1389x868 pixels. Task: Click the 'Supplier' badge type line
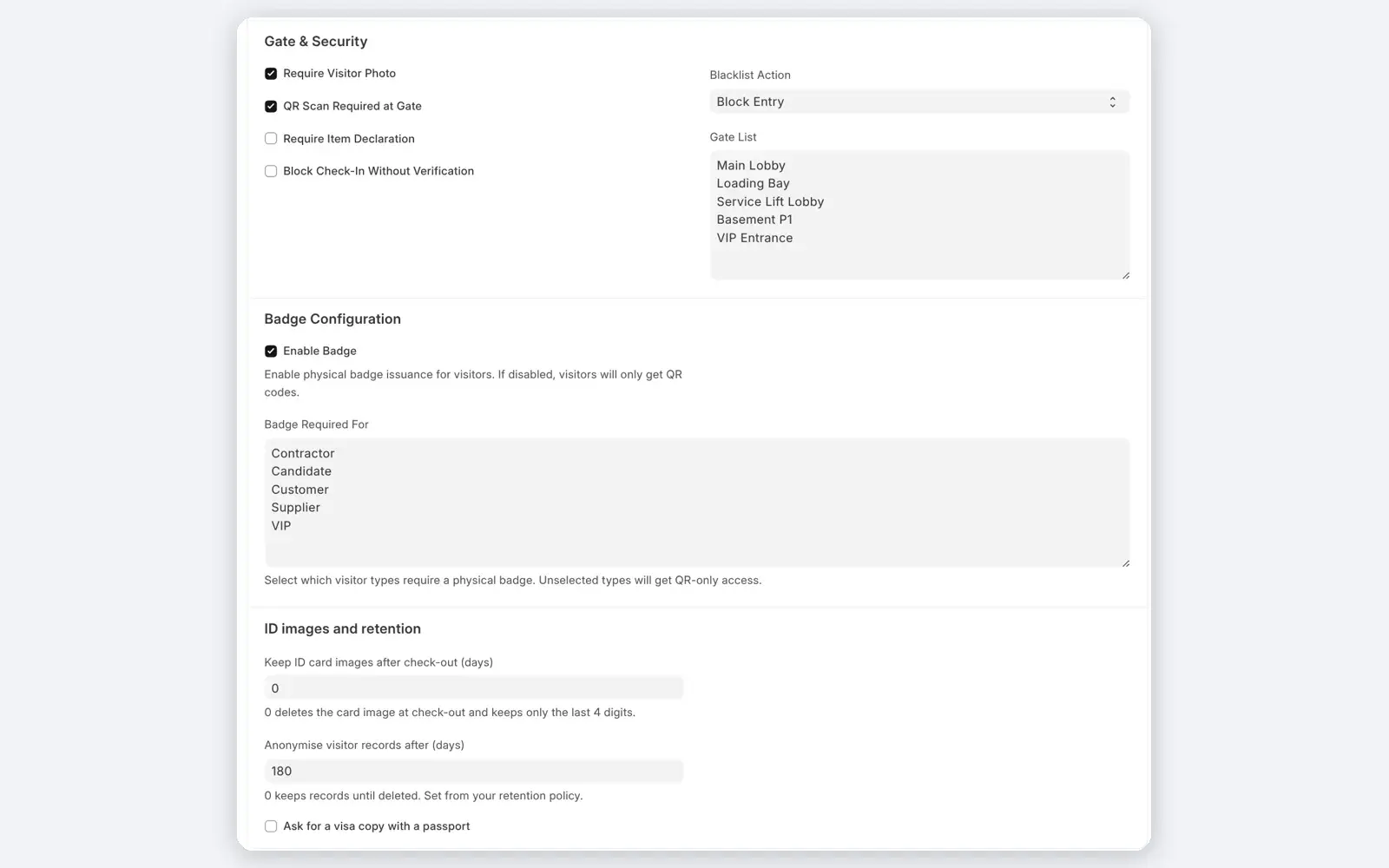pos(295,508)
